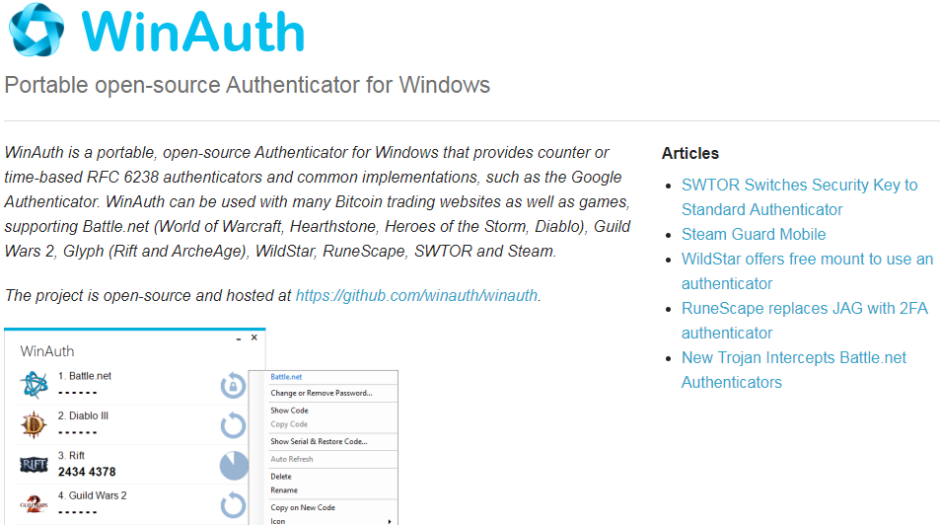
Task: Click the Articles heading
Action: coord(690,153)
